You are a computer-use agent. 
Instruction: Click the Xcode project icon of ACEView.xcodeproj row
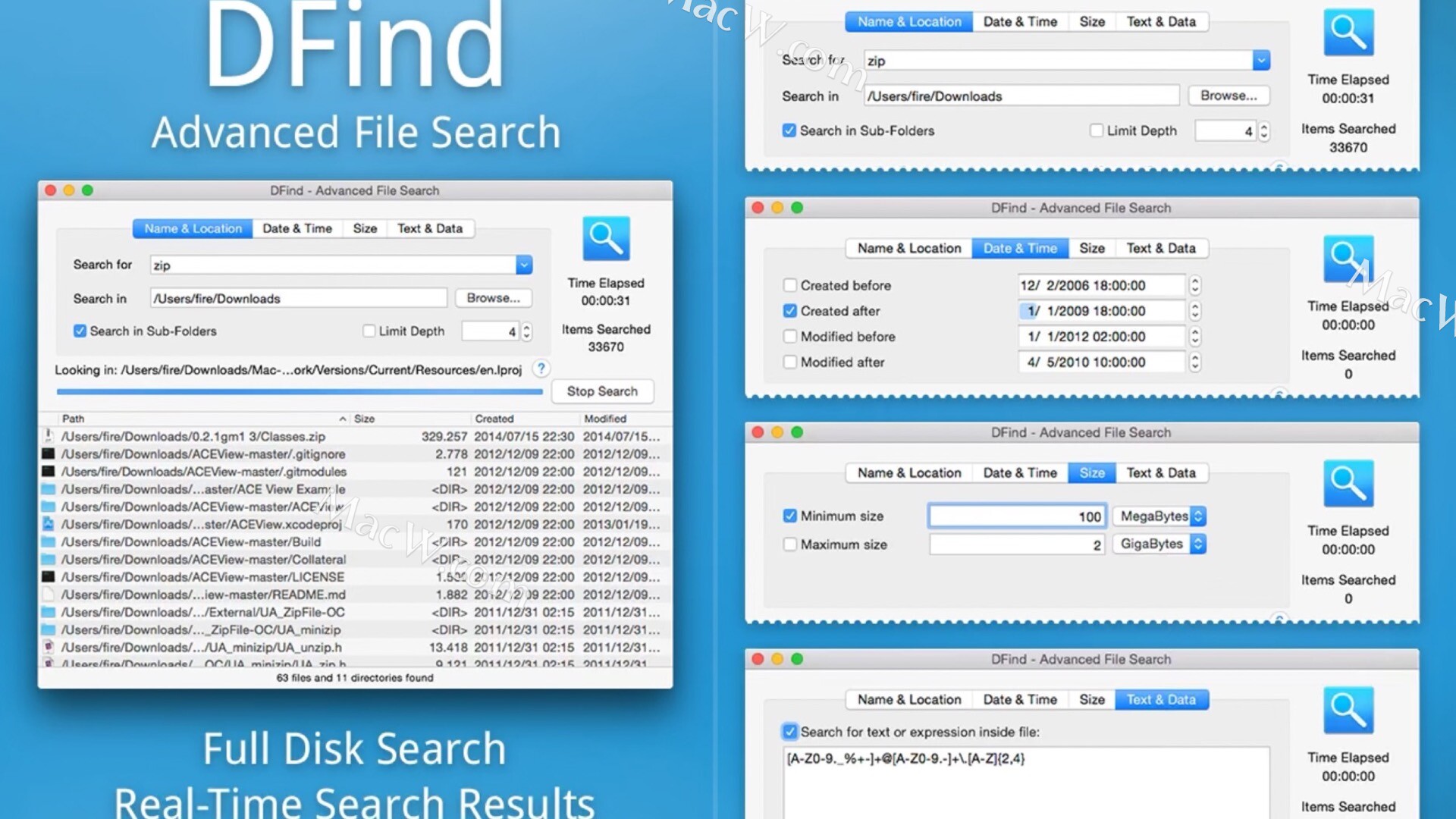tap(49, 524)
